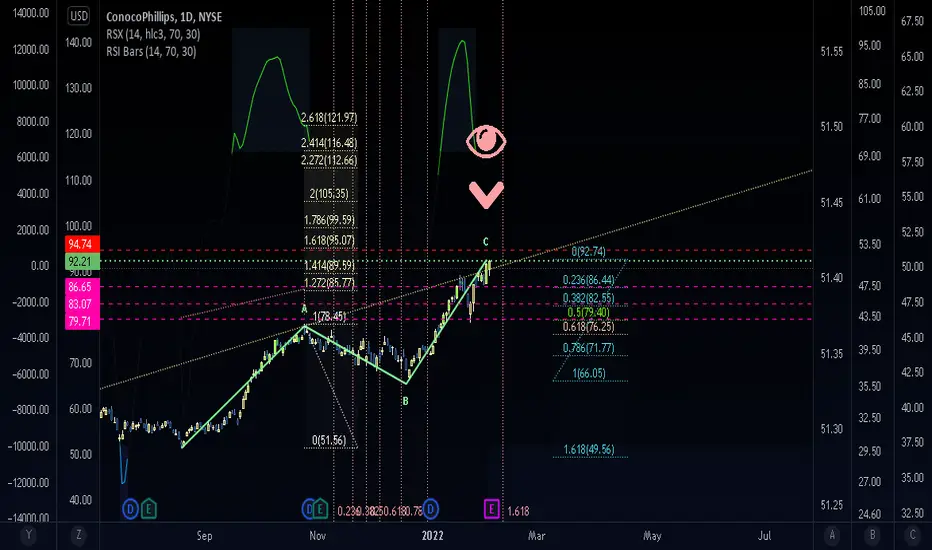Click Fib retracement label 0.382(82.55)
The height and width of the screenshot is (550, 932).
[x=588, y=298]
